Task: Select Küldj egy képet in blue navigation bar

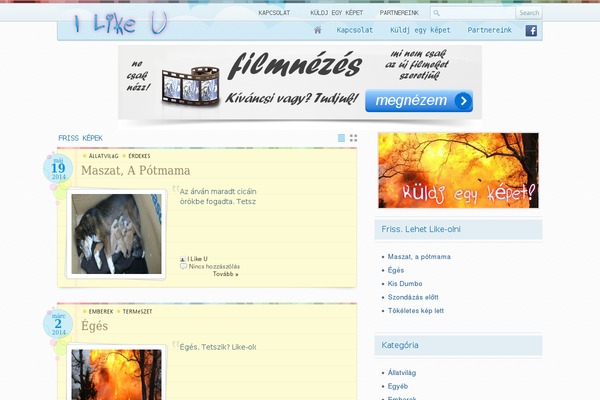Action: (x=420, y=30)
